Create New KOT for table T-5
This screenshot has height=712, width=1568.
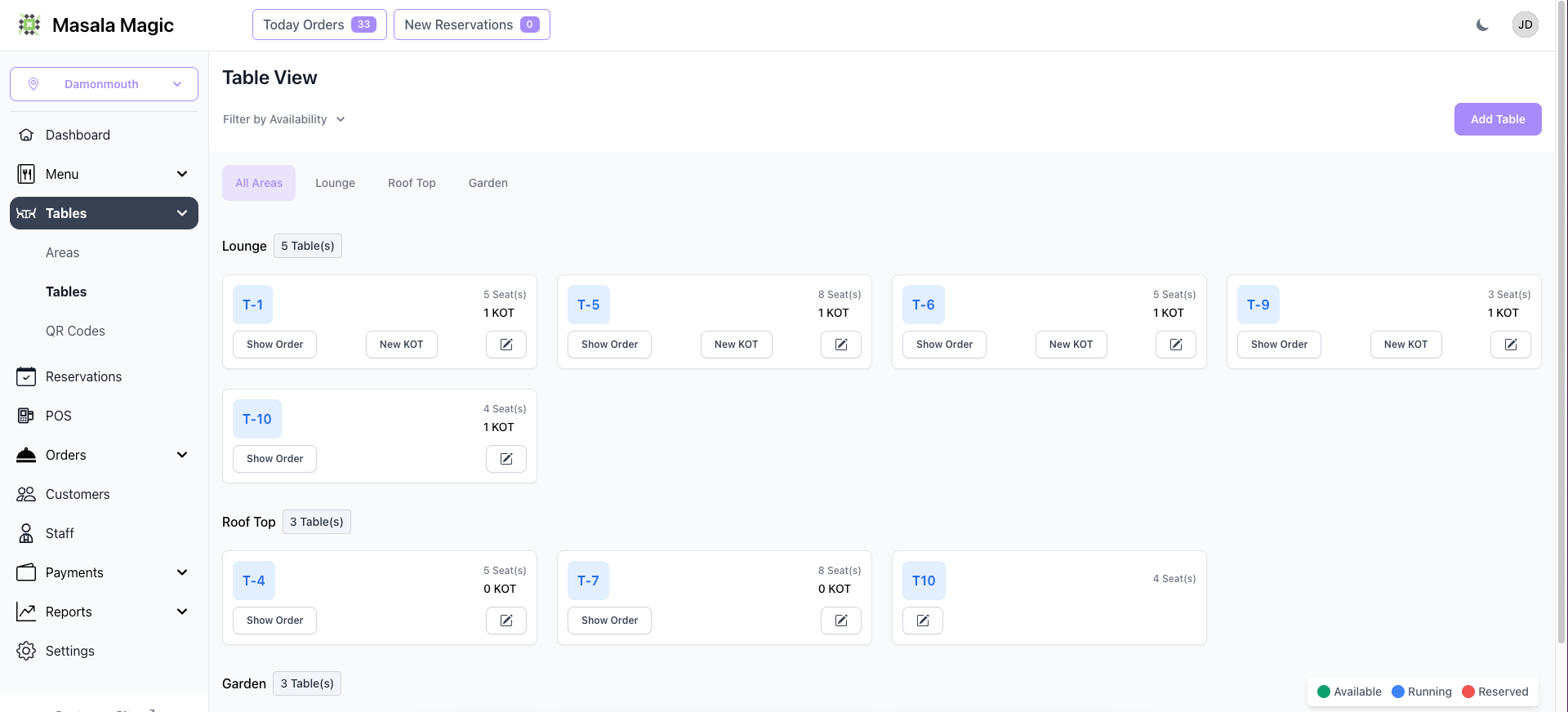click(736, 345)
